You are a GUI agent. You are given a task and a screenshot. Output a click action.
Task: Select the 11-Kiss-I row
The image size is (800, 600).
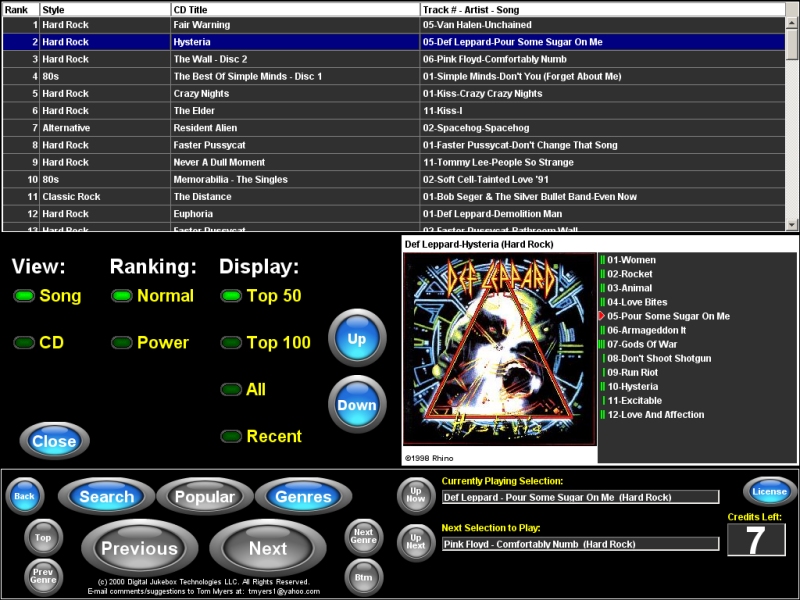(394, 111)
